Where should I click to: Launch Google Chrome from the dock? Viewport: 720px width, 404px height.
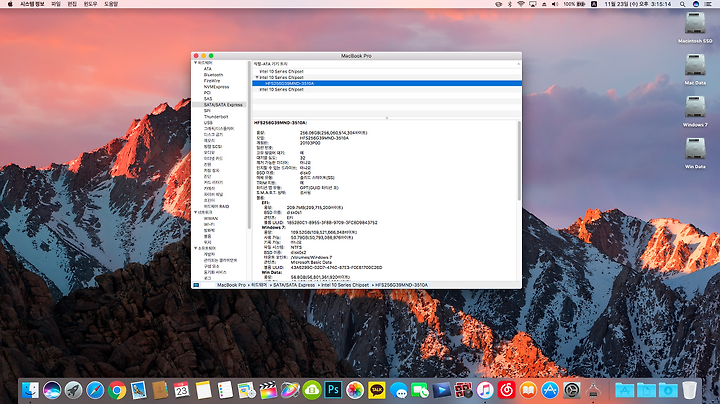point(117,390)
